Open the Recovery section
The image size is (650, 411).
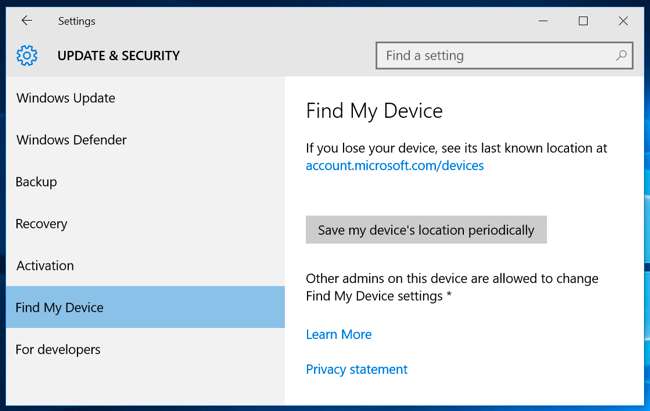41,224
